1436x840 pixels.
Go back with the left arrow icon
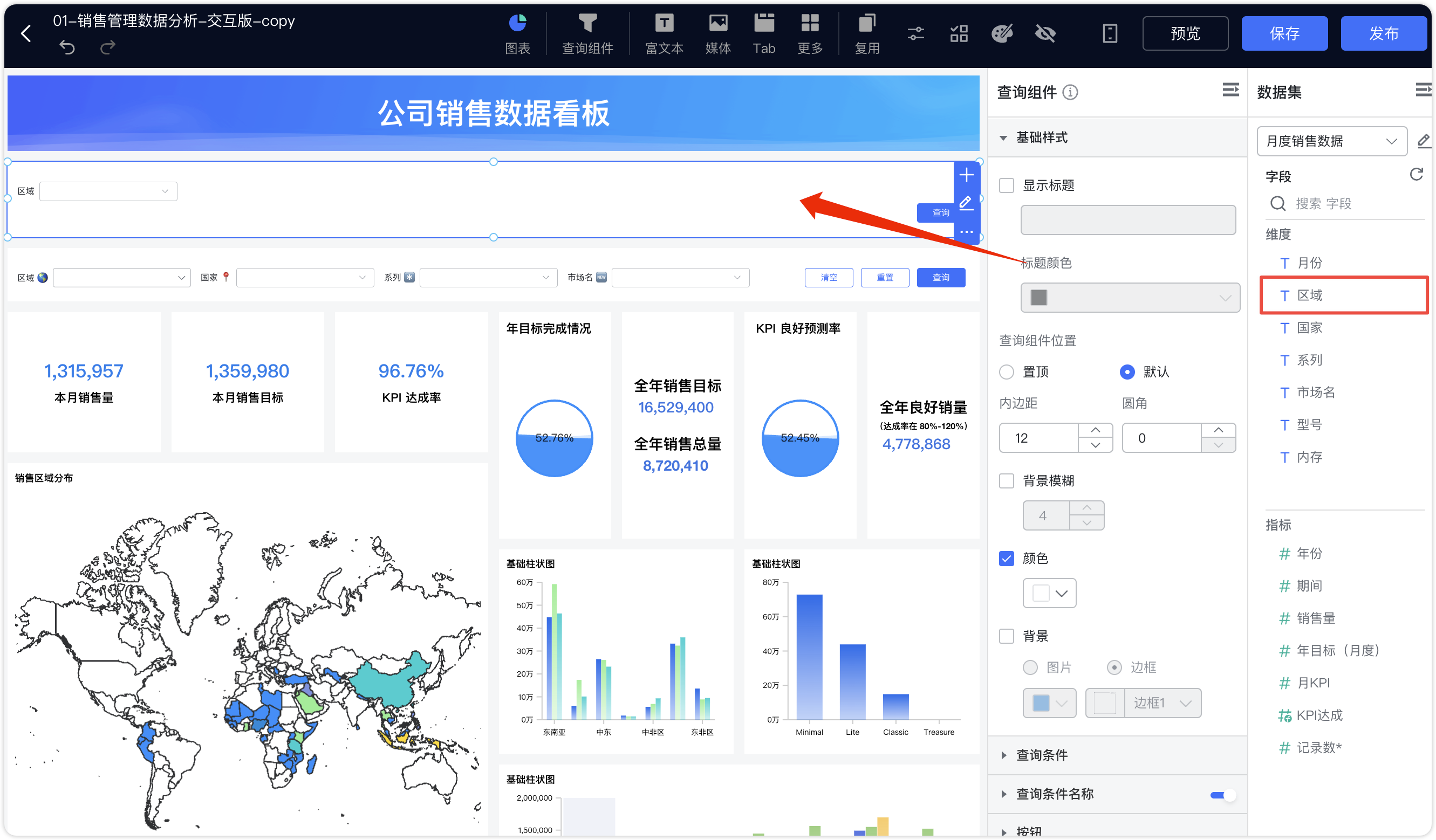pos(26,33)
